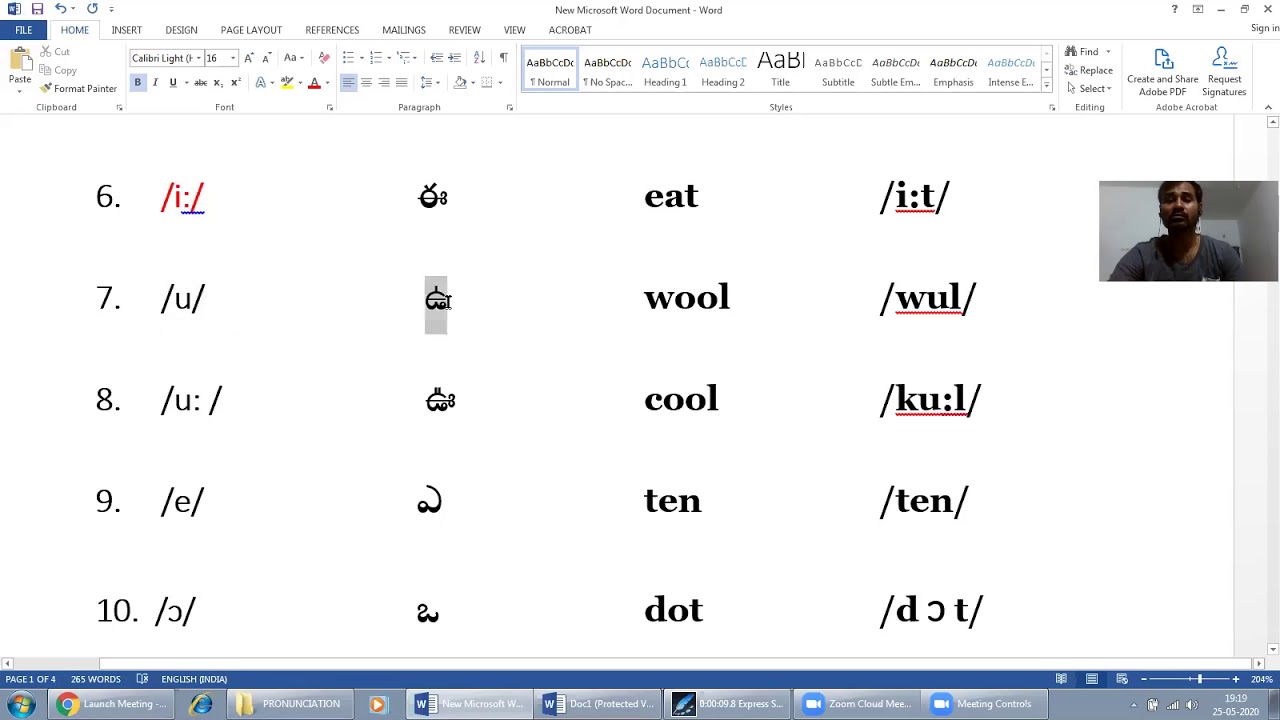Apply Heading 1 style
Image resolution: width=1280 pixels, height=720 pixels.
pyautogui.click(x=665, y=70)
